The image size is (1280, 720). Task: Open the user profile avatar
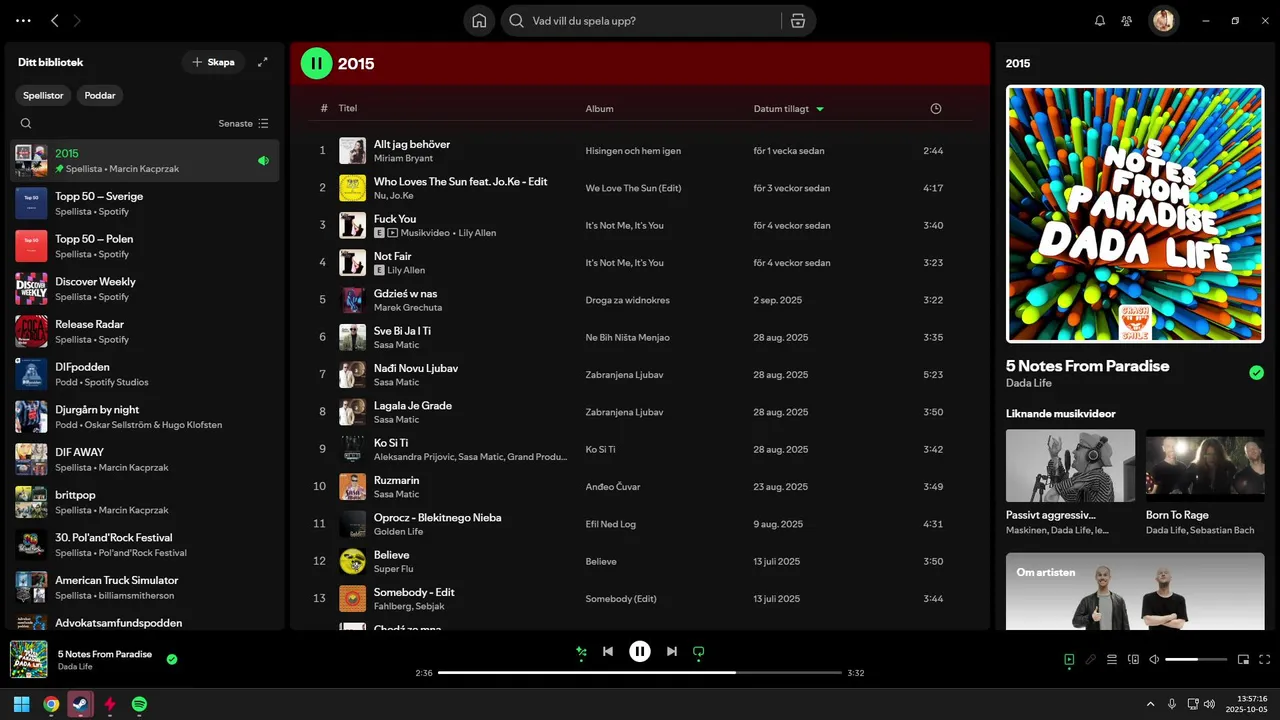(x=1163, y=20)
